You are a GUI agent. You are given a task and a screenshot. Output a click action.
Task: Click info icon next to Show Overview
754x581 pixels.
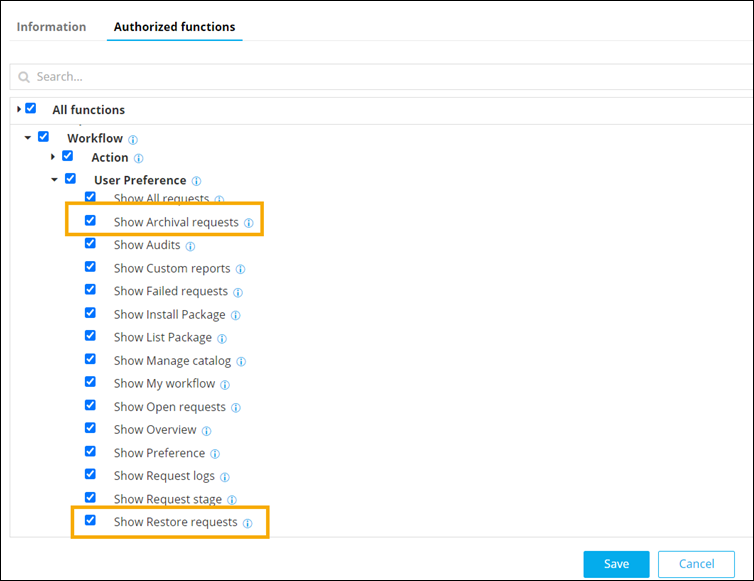pyautogui.click(x=206, y=431)
